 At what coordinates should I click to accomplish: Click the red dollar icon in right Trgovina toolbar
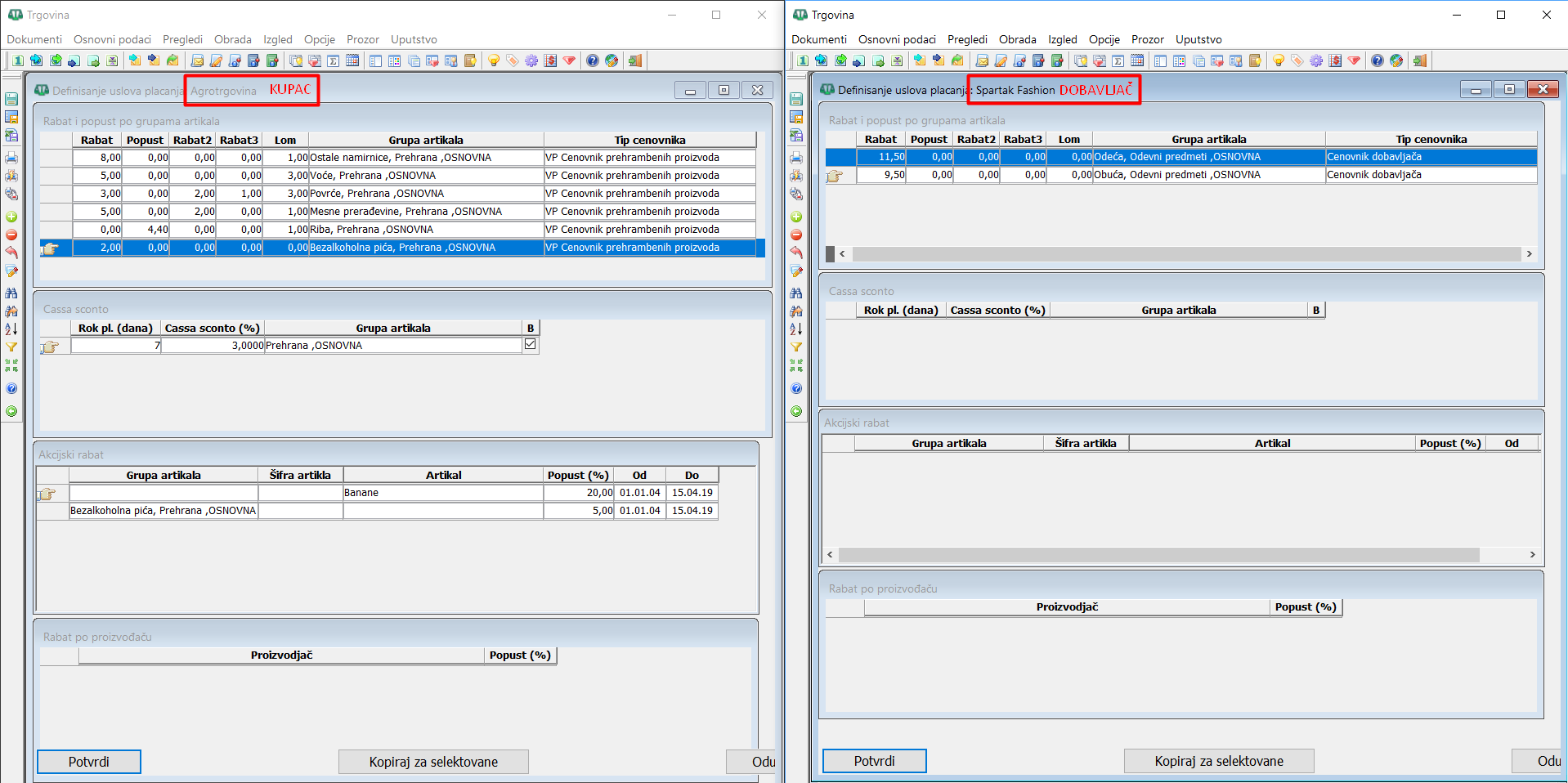point(1335,60)
